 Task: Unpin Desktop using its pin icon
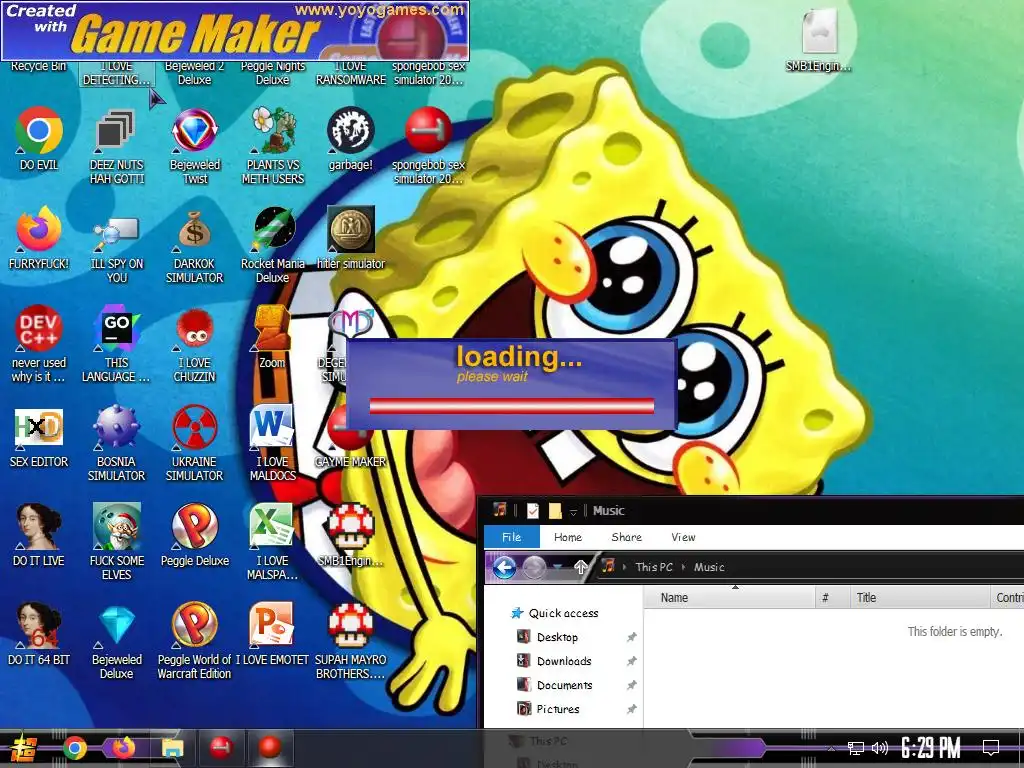tap(632, 637)
